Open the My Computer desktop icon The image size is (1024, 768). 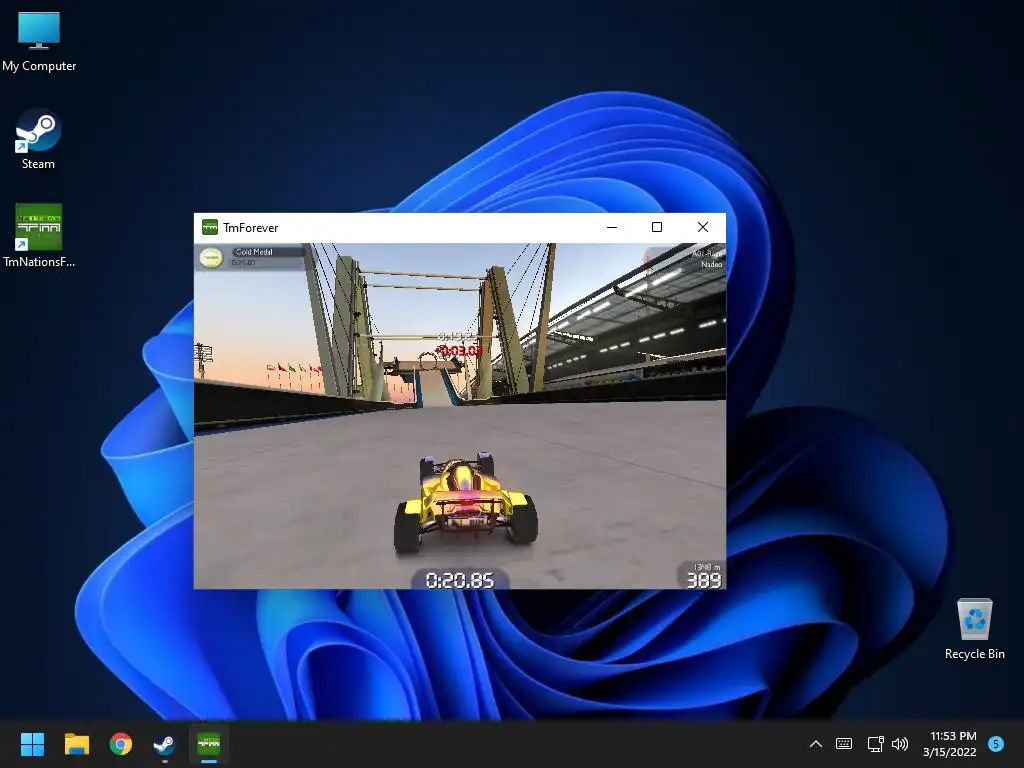point(39,40)
